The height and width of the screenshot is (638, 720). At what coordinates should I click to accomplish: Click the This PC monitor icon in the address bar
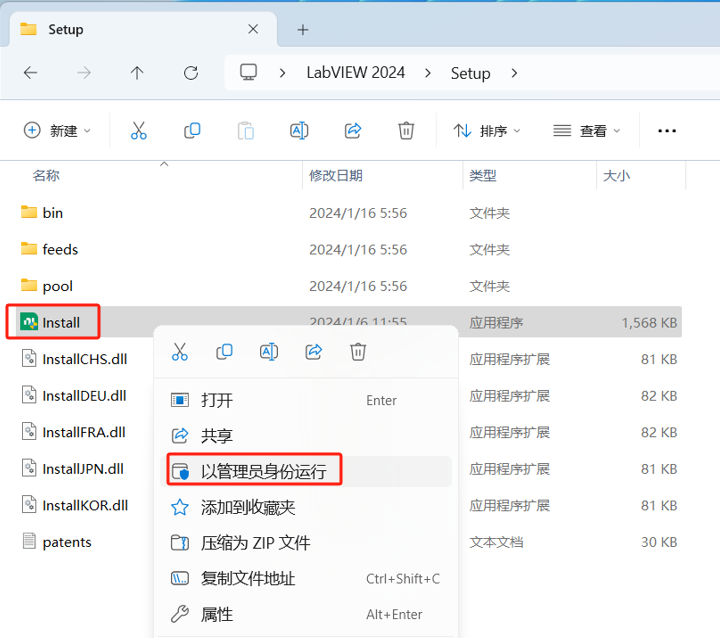click(248, 72)
